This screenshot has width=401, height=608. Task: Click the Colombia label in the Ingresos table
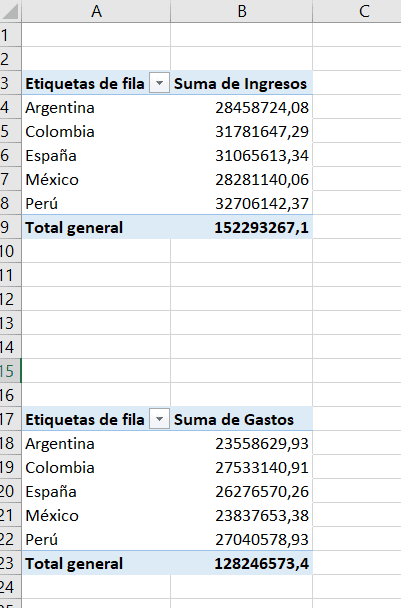point(60,131)
